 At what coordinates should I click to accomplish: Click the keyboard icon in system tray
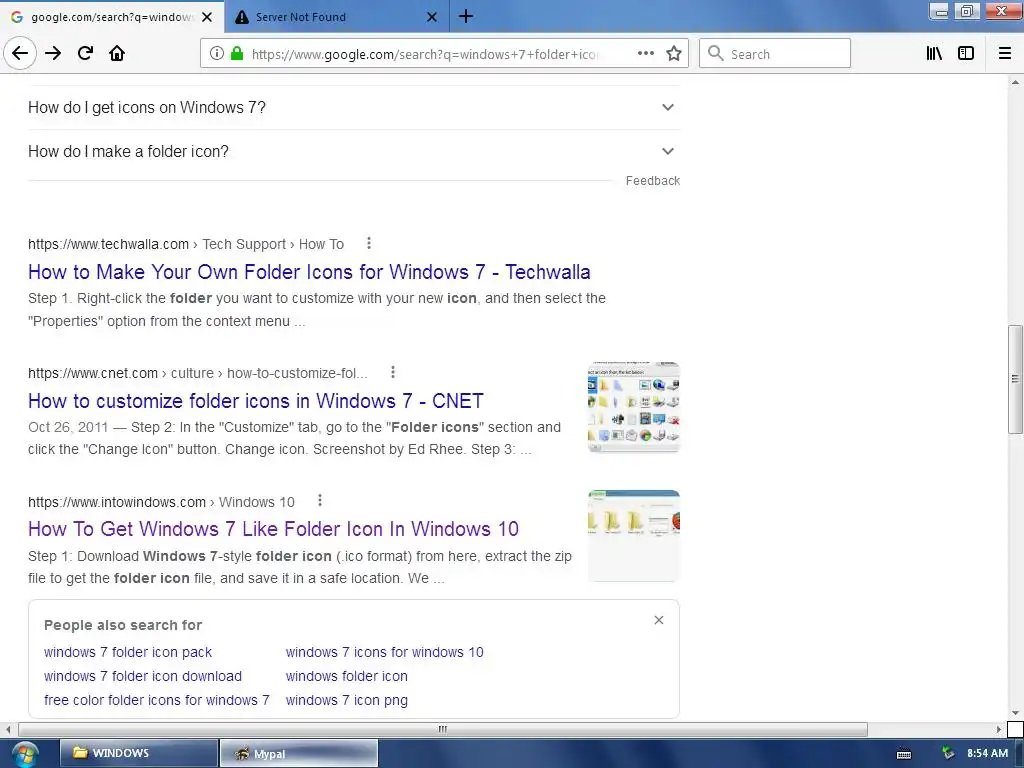click(x=904, y=754)
